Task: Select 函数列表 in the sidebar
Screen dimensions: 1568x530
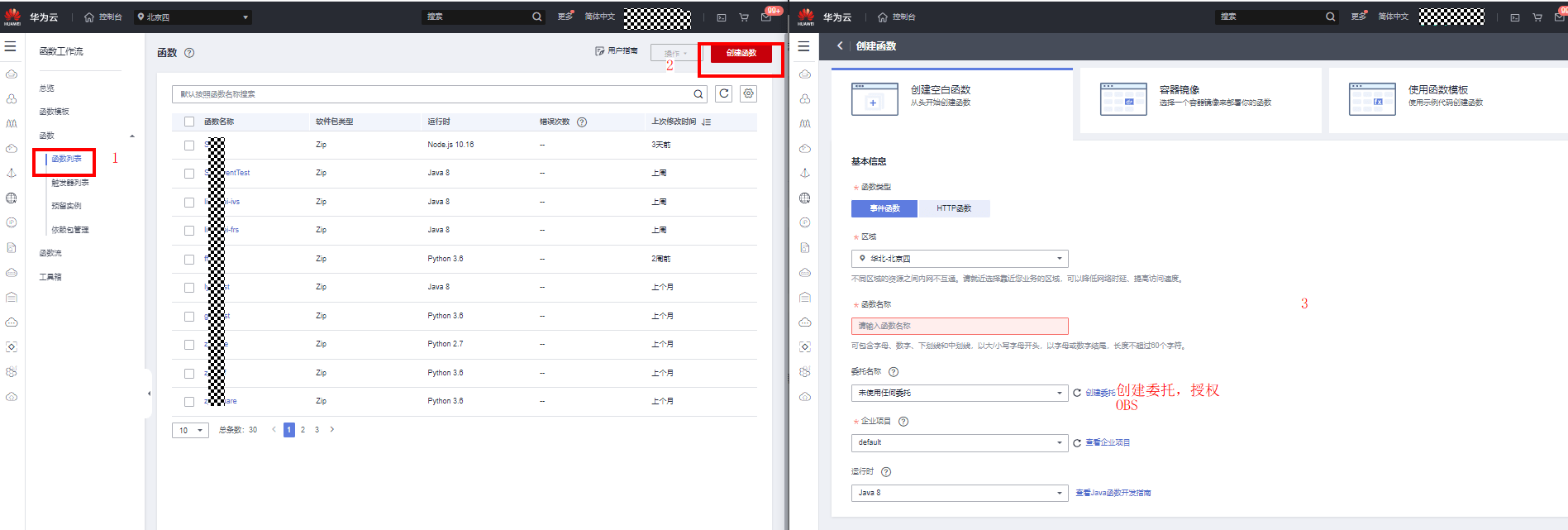Action: (66, 159)
